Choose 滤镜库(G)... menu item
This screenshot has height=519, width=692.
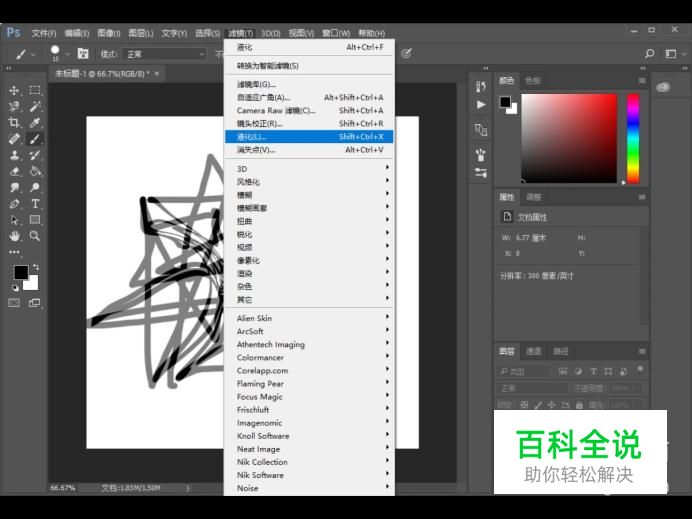point(309,84)
